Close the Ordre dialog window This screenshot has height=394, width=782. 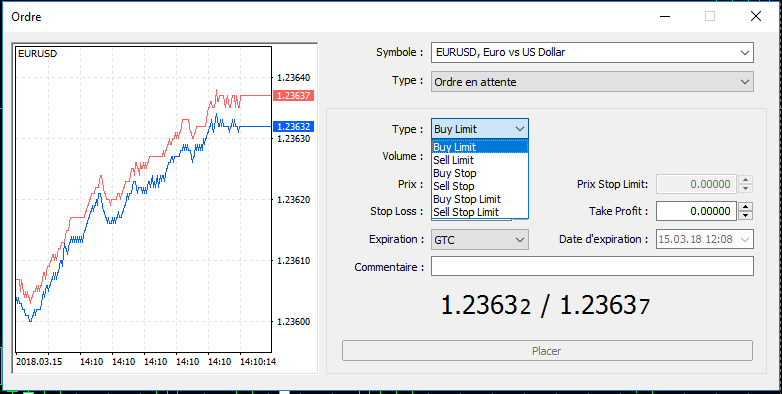point(756,16)
